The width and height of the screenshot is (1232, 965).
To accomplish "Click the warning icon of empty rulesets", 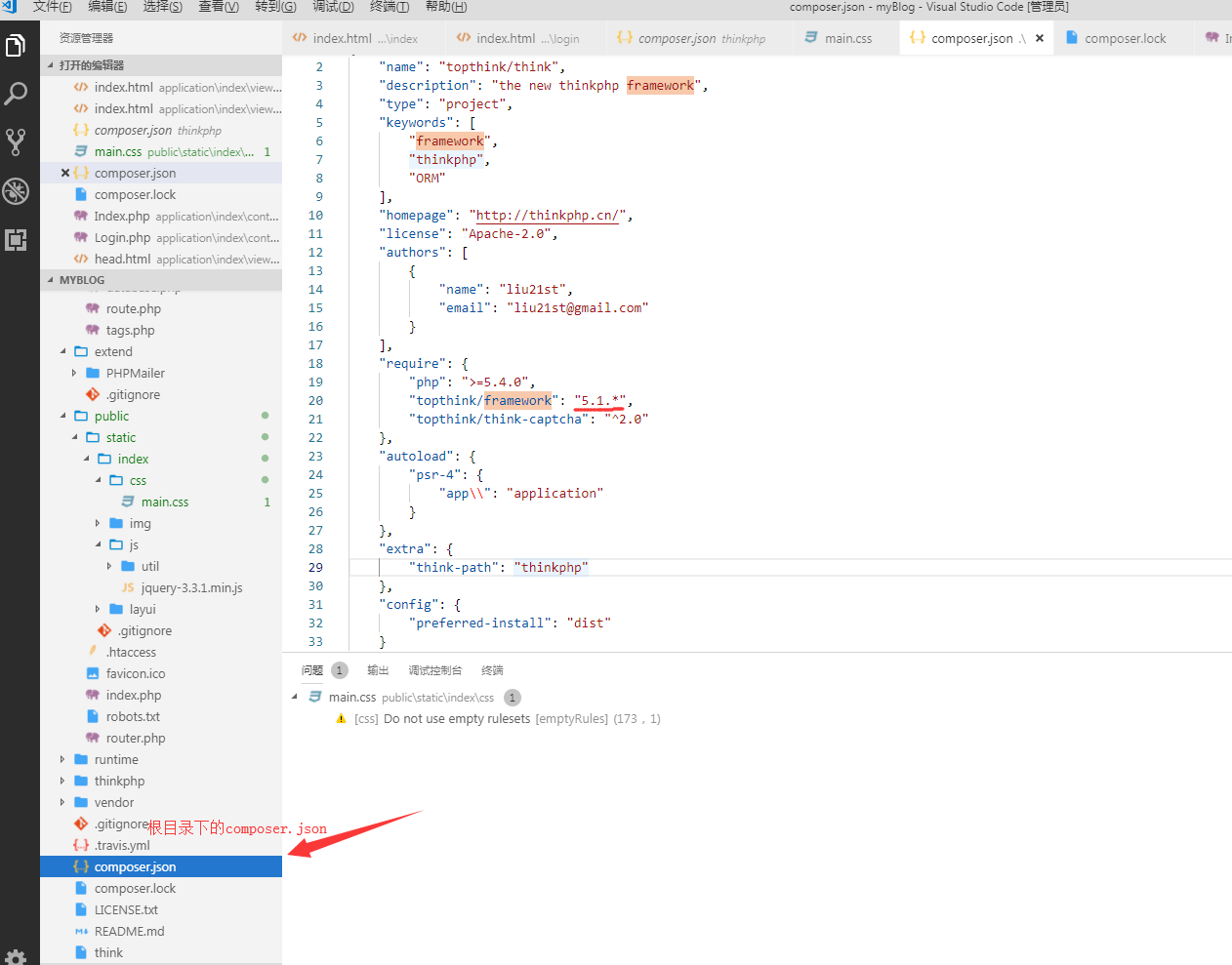I will pos(341,719).
